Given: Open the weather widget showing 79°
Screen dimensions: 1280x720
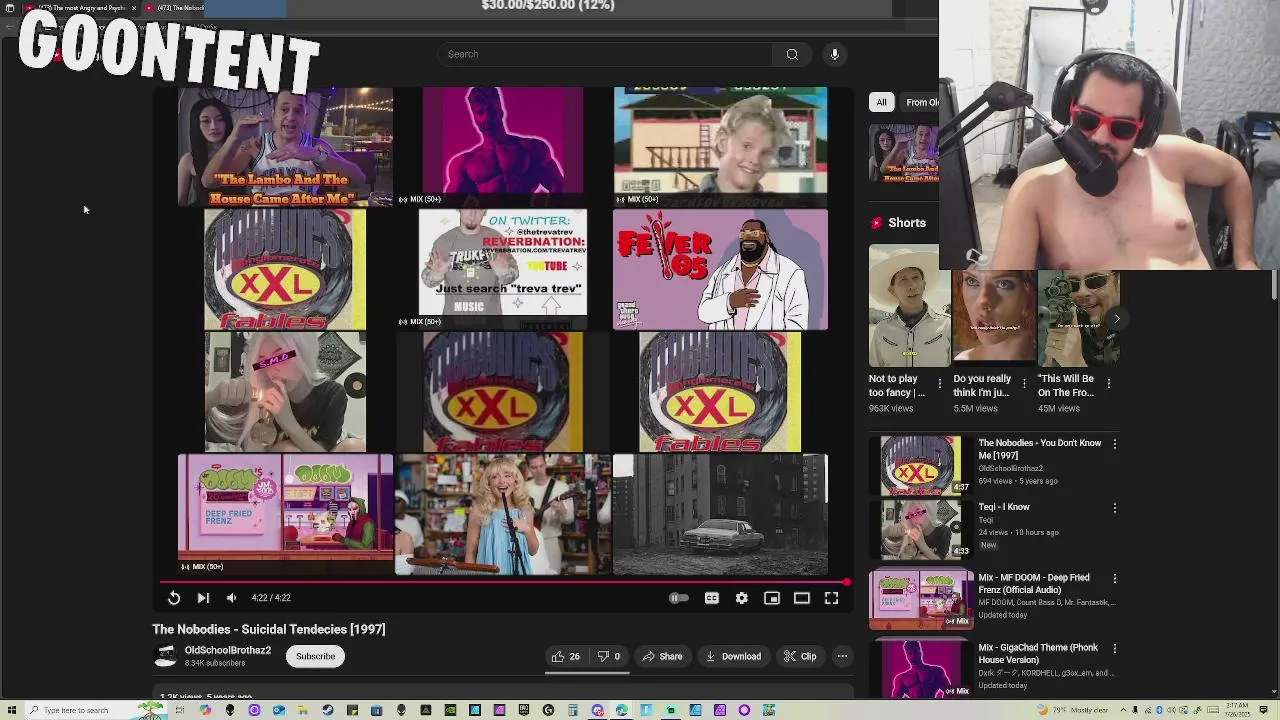Looking at the screenshot, I should point(1075,710).
